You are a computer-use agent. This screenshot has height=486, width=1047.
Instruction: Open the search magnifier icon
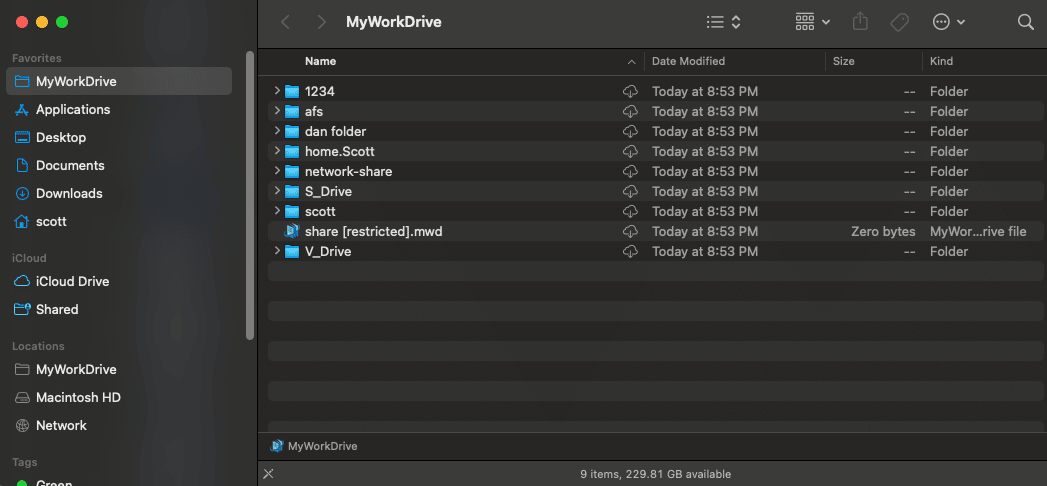[x=1025, y=22]
